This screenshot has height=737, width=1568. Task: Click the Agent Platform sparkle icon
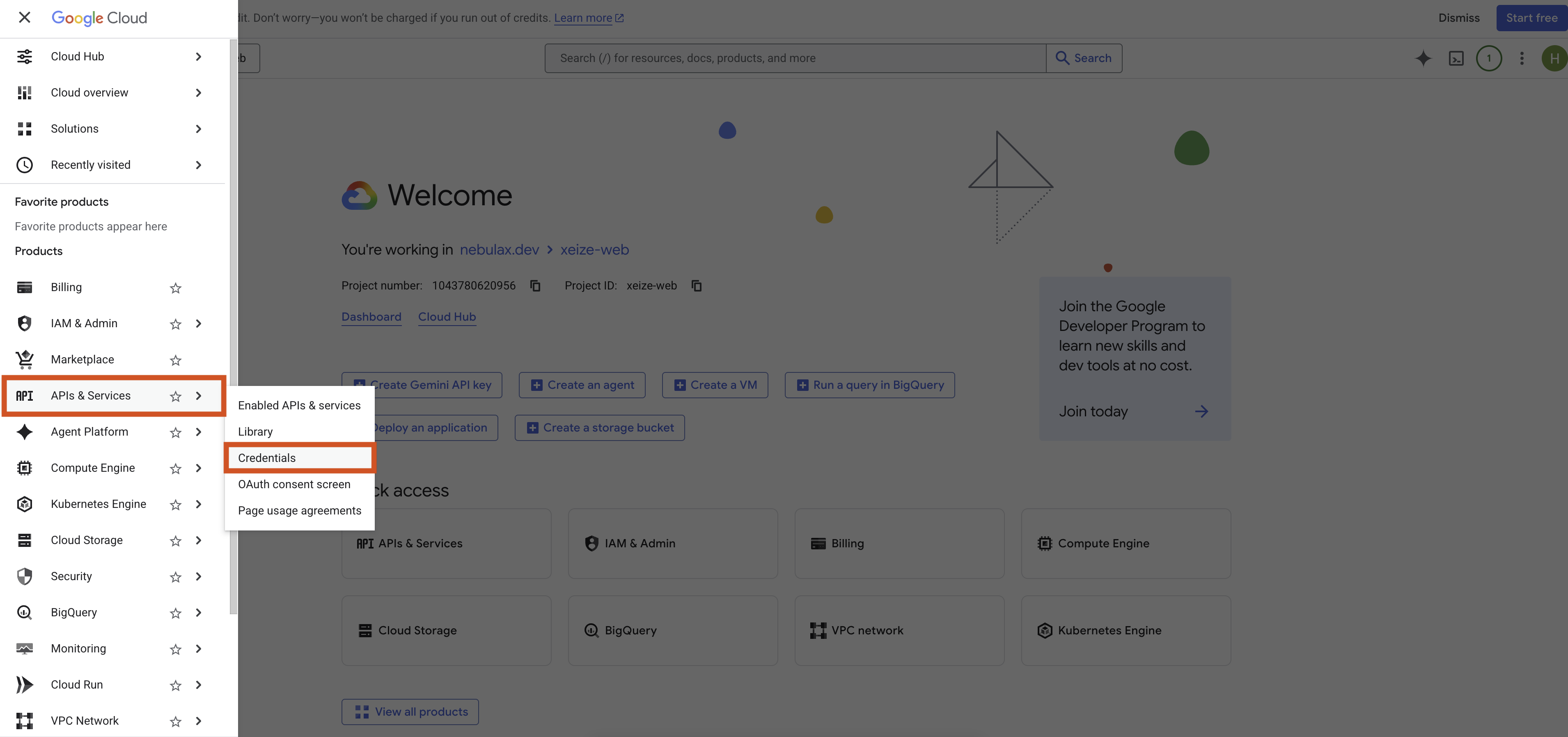click(x=24, y=432)
